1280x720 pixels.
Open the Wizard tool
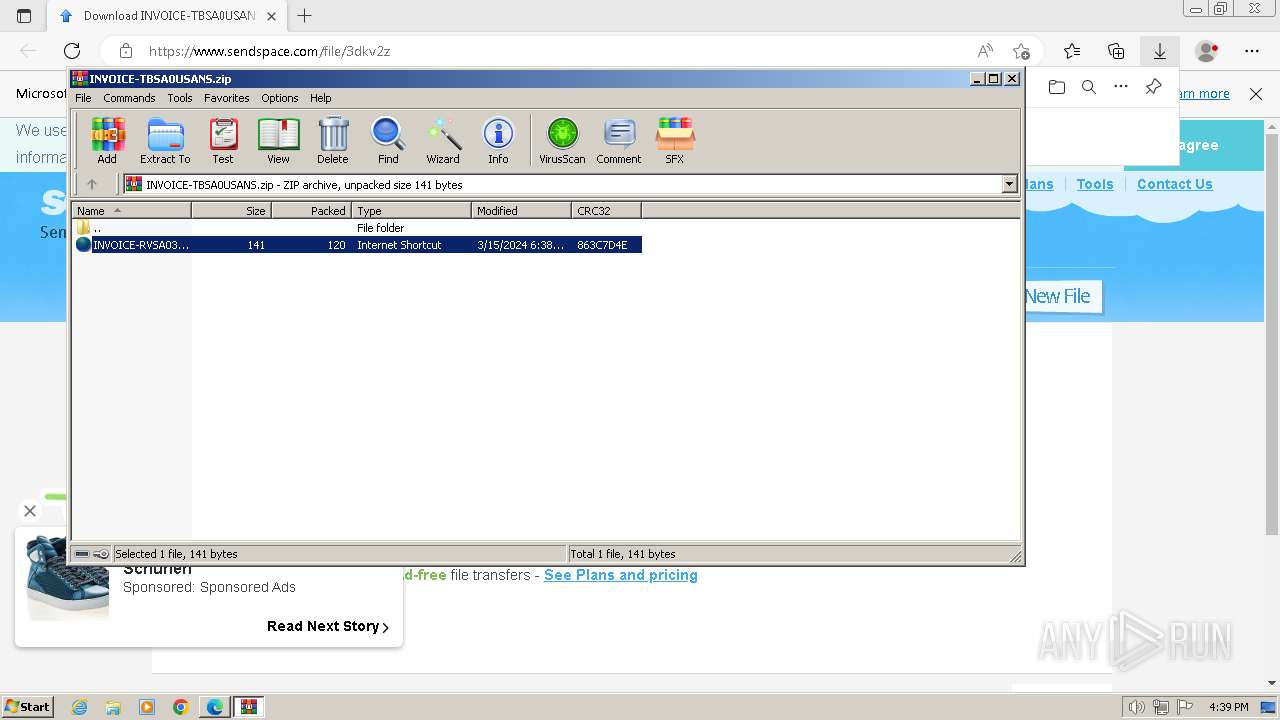tap(443, 140)
